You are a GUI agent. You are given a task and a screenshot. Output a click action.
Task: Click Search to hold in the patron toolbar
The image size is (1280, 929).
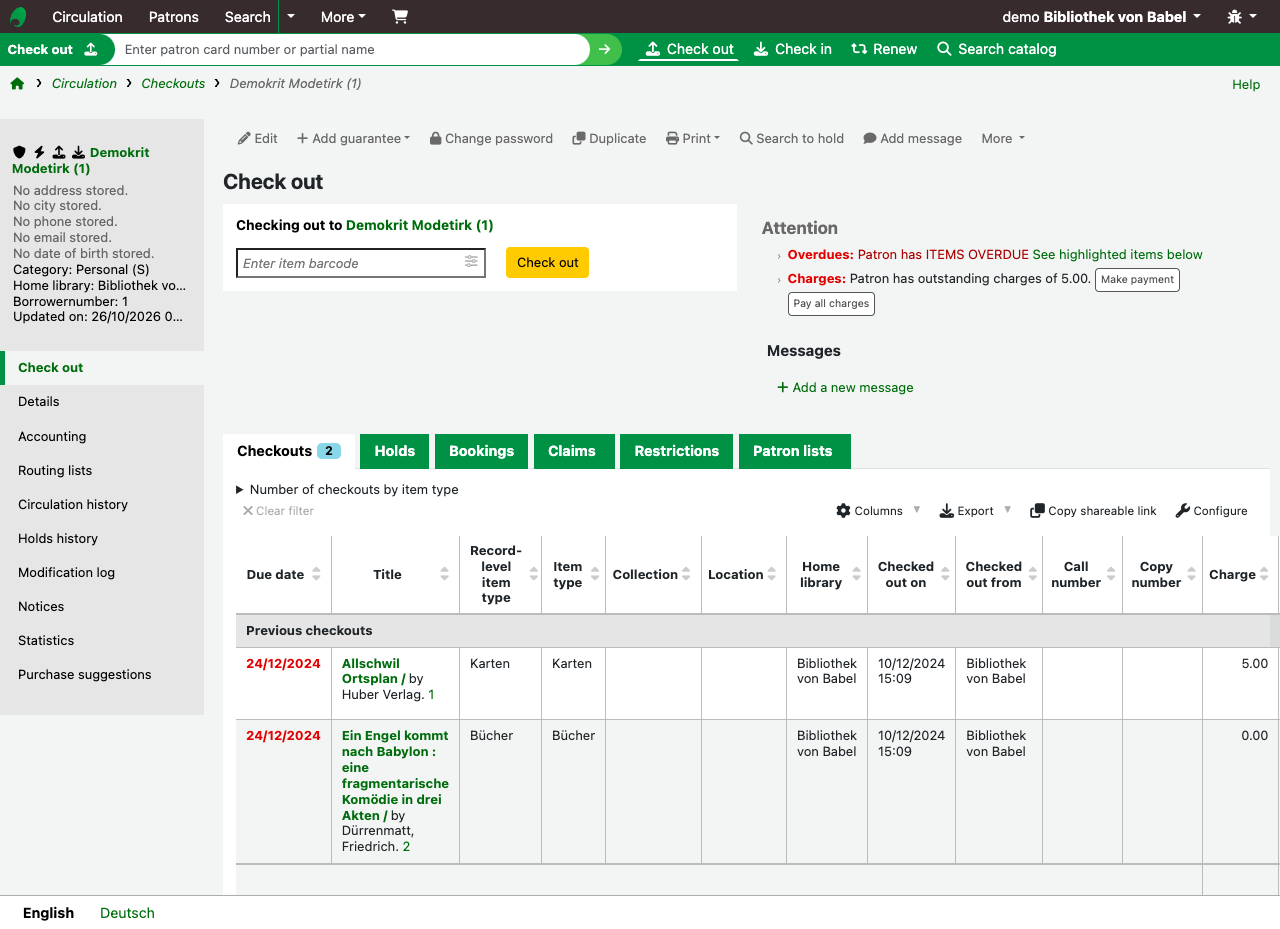[x=792, y=139]
